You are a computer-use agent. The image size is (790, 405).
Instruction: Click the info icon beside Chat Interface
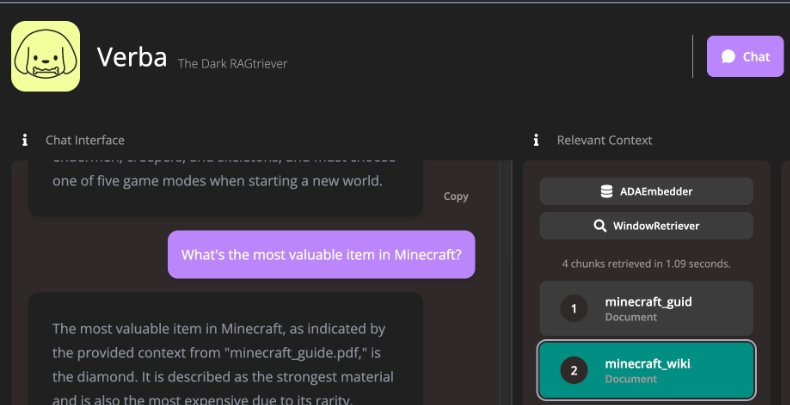tap(24, 140)
